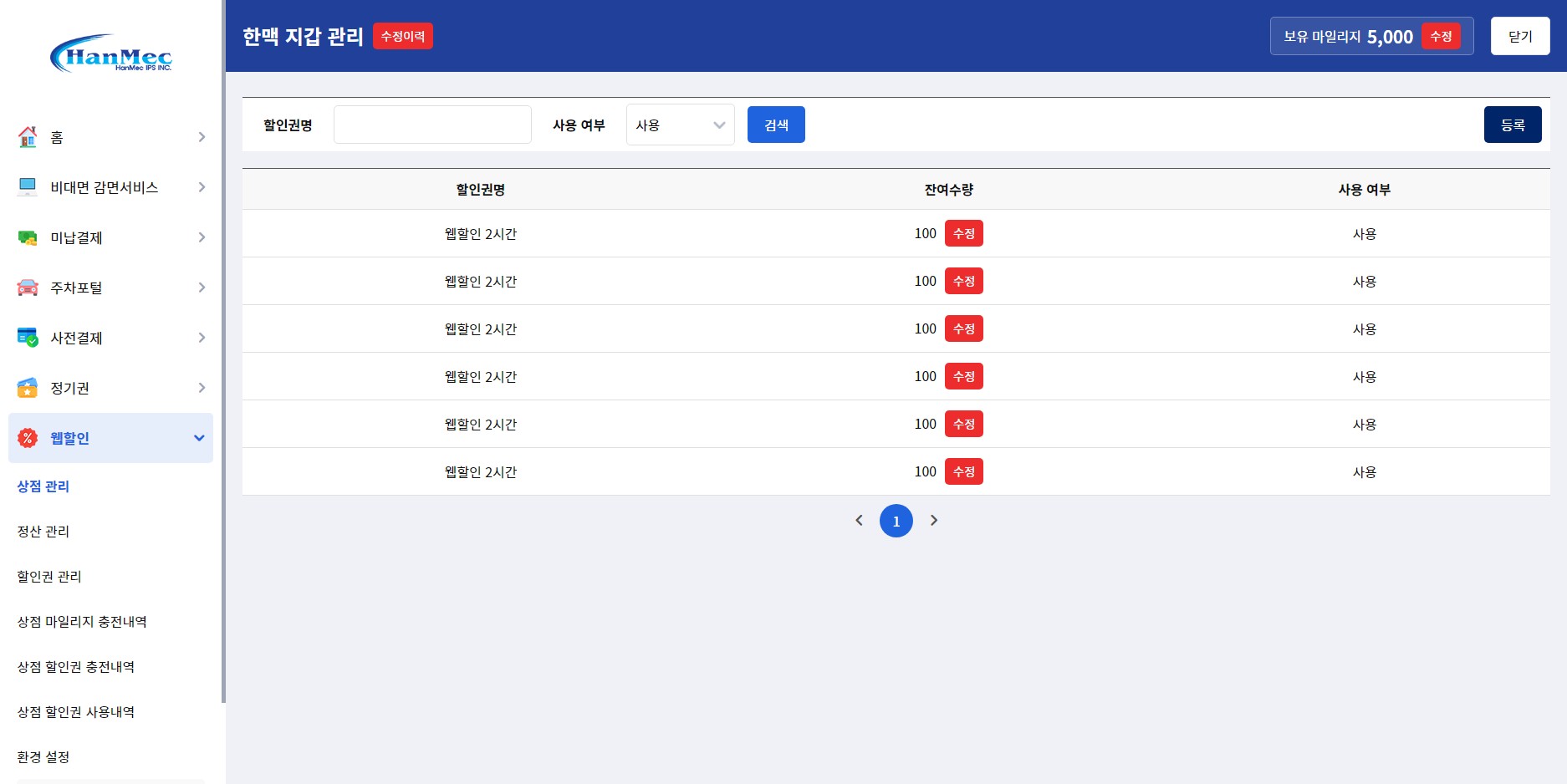
Task: Select the 웹할인 percent badge icon
Action: tap(26, 437)
